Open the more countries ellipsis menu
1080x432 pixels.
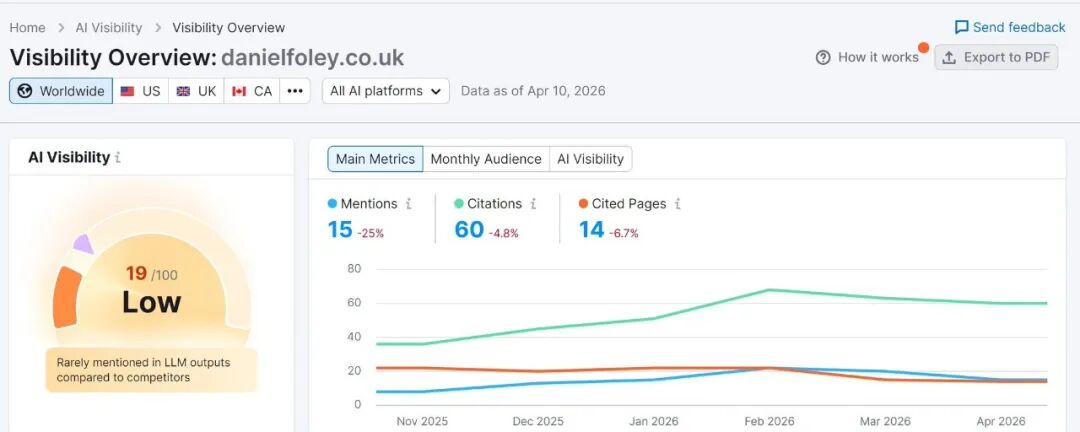click(294, 91)
